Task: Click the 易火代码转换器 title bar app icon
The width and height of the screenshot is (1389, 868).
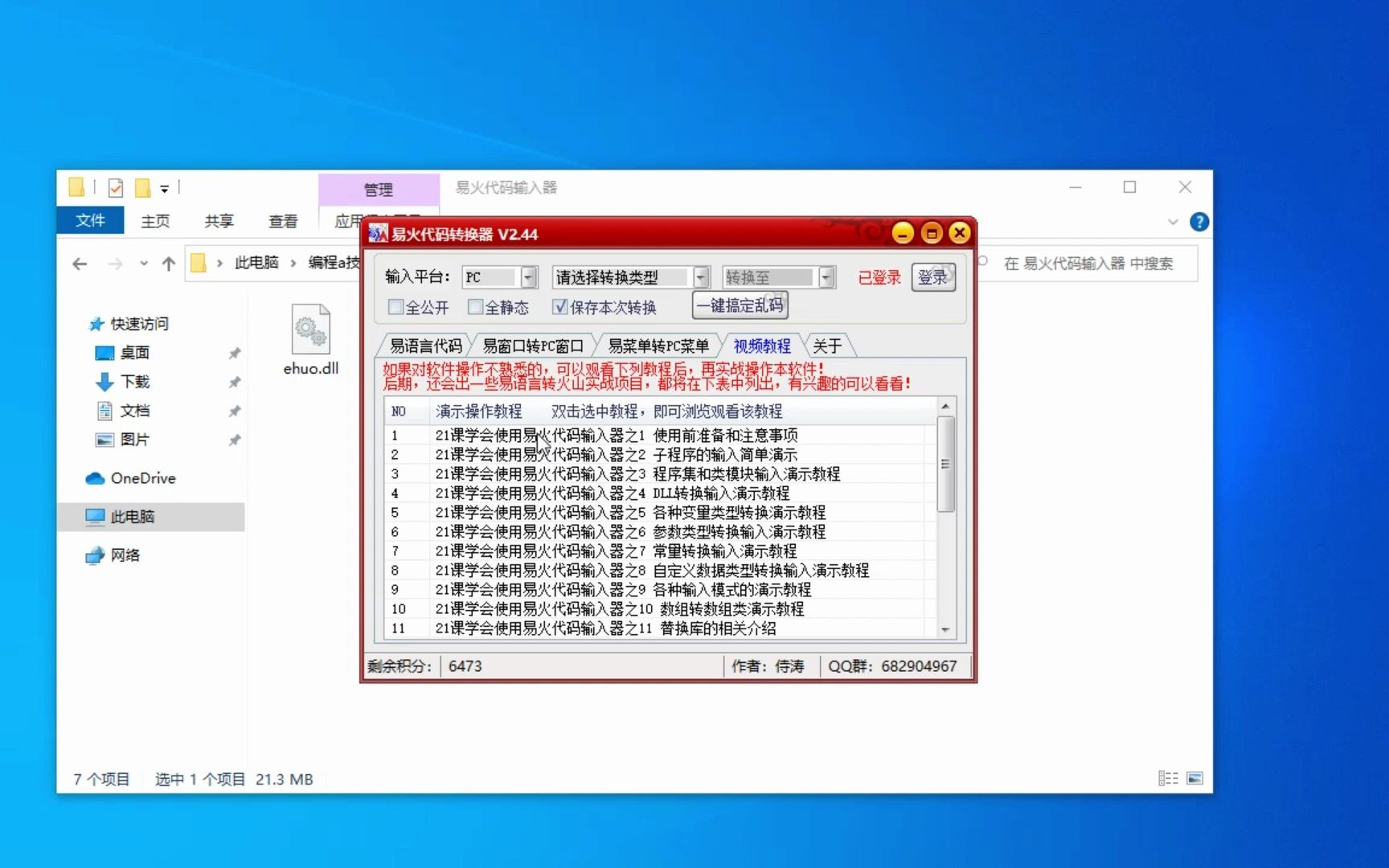Action: [377, 234]
